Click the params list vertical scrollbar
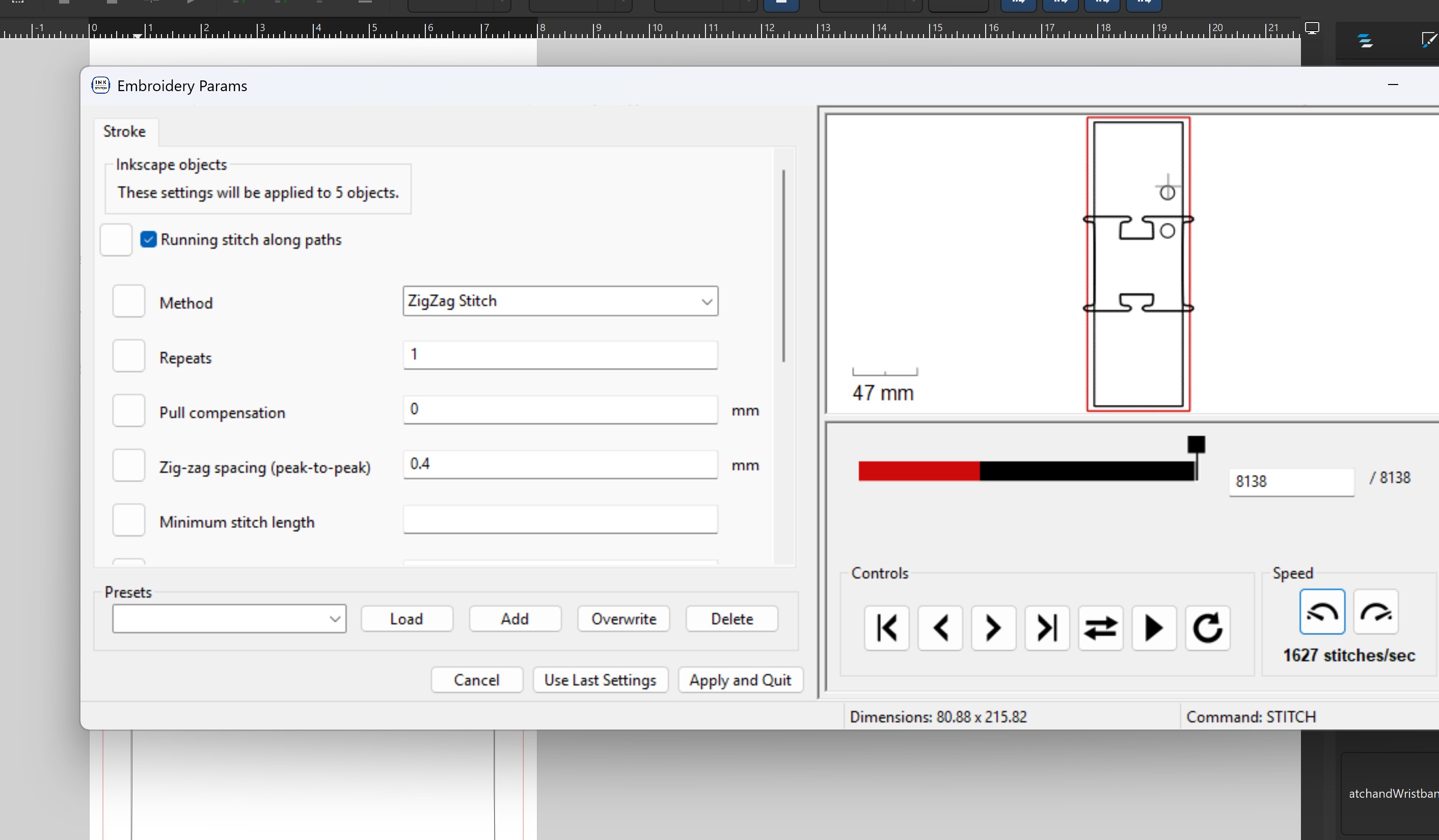 [784, 265]
